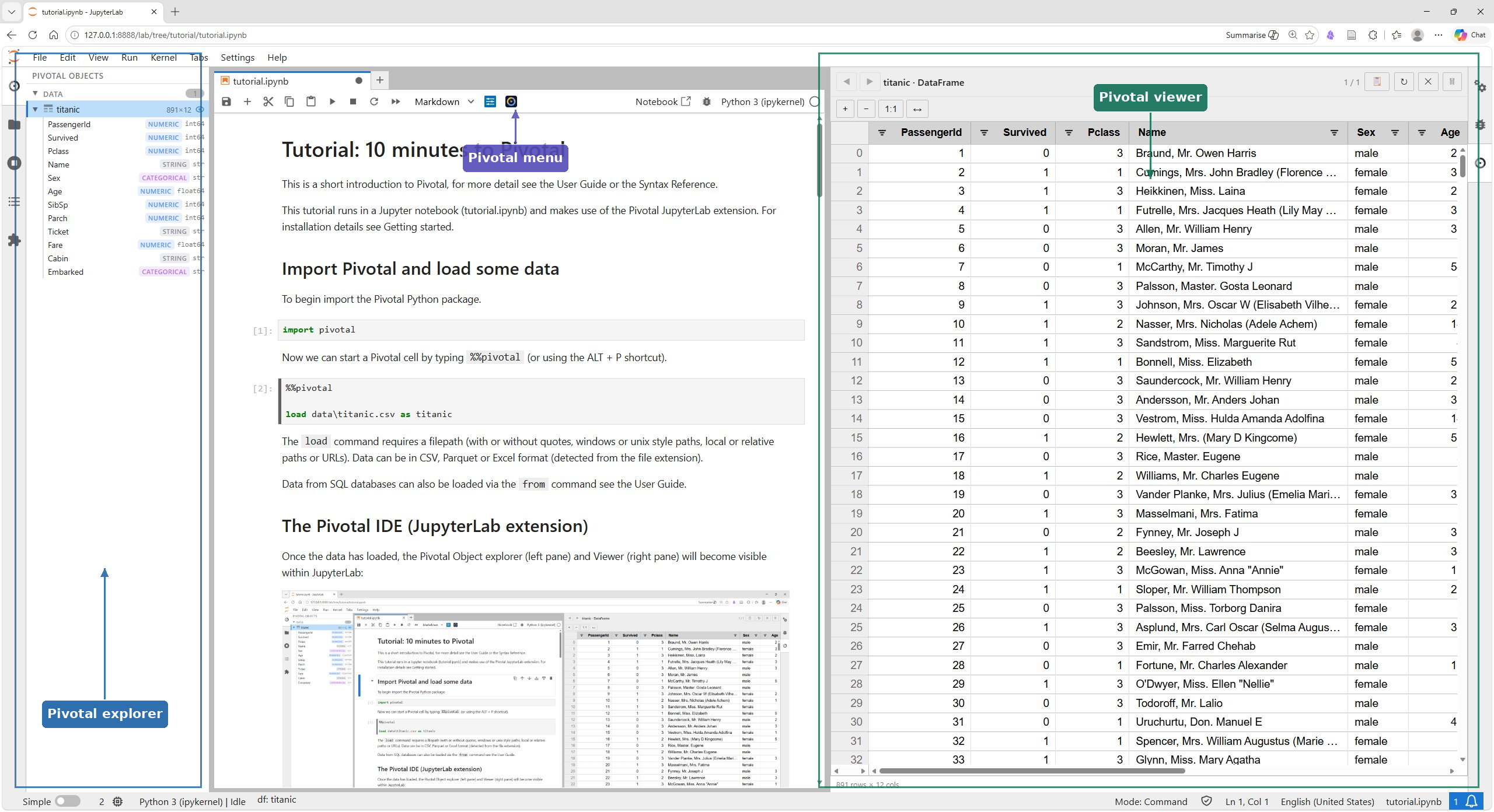The image size is (1494, 812).
Task: Fit columns to width arrow button
Action: [x=917, y=108]
